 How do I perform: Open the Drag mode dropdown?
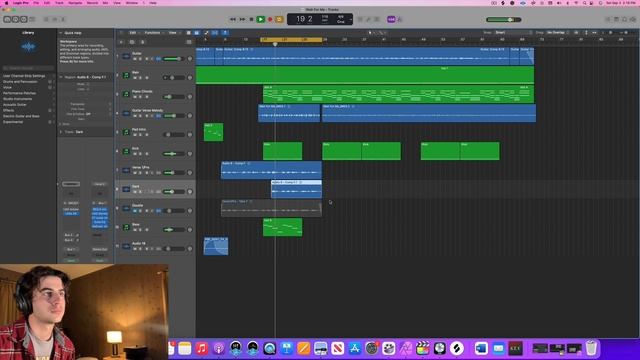(558, 33)
